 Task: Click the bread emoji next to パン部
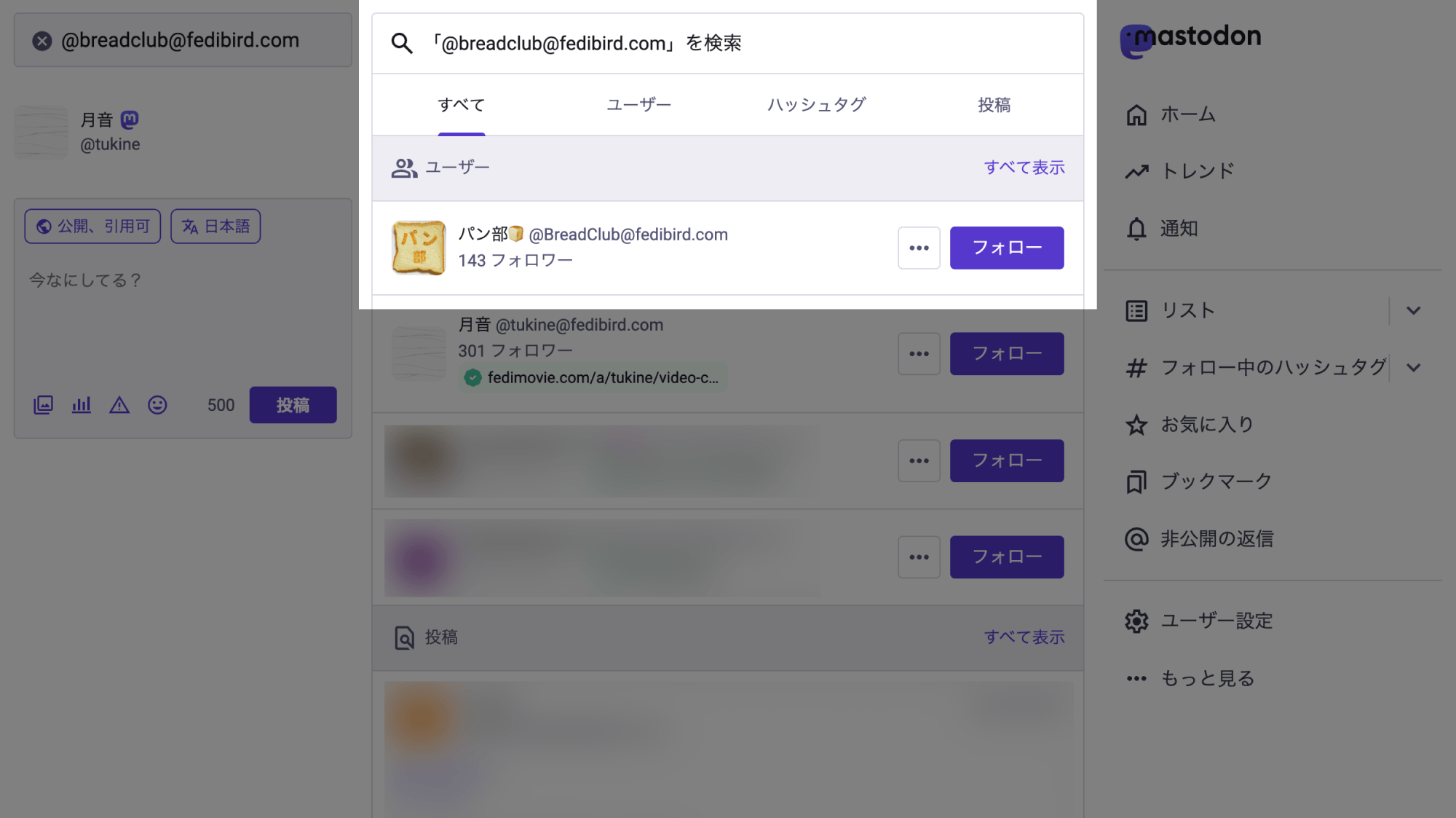516,234
